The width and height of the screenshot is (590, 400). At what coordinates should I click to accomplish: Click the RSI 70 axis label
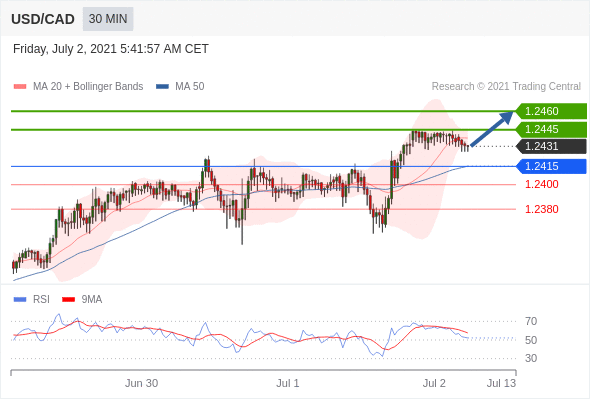tap(531, 321)
